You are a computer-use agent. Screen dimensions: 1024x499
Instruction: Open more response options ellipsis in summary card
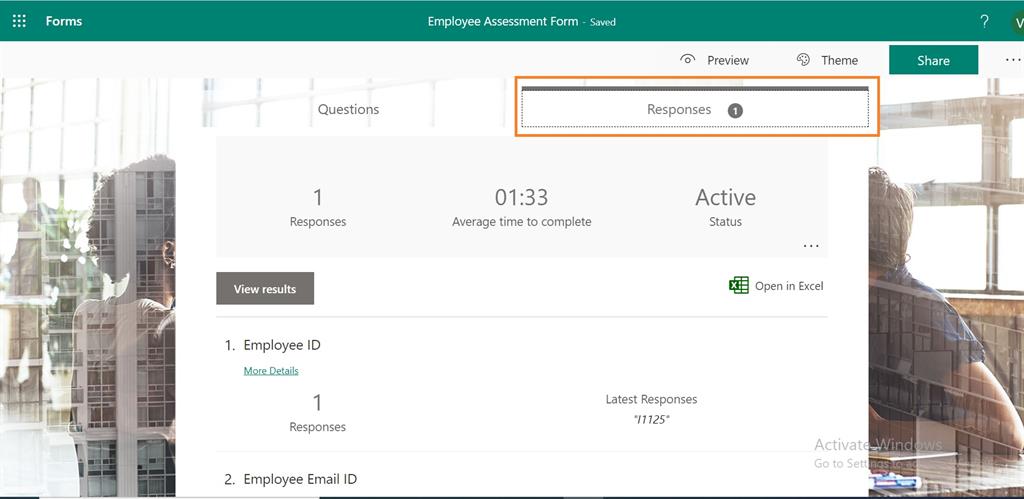tap(810, 246)
